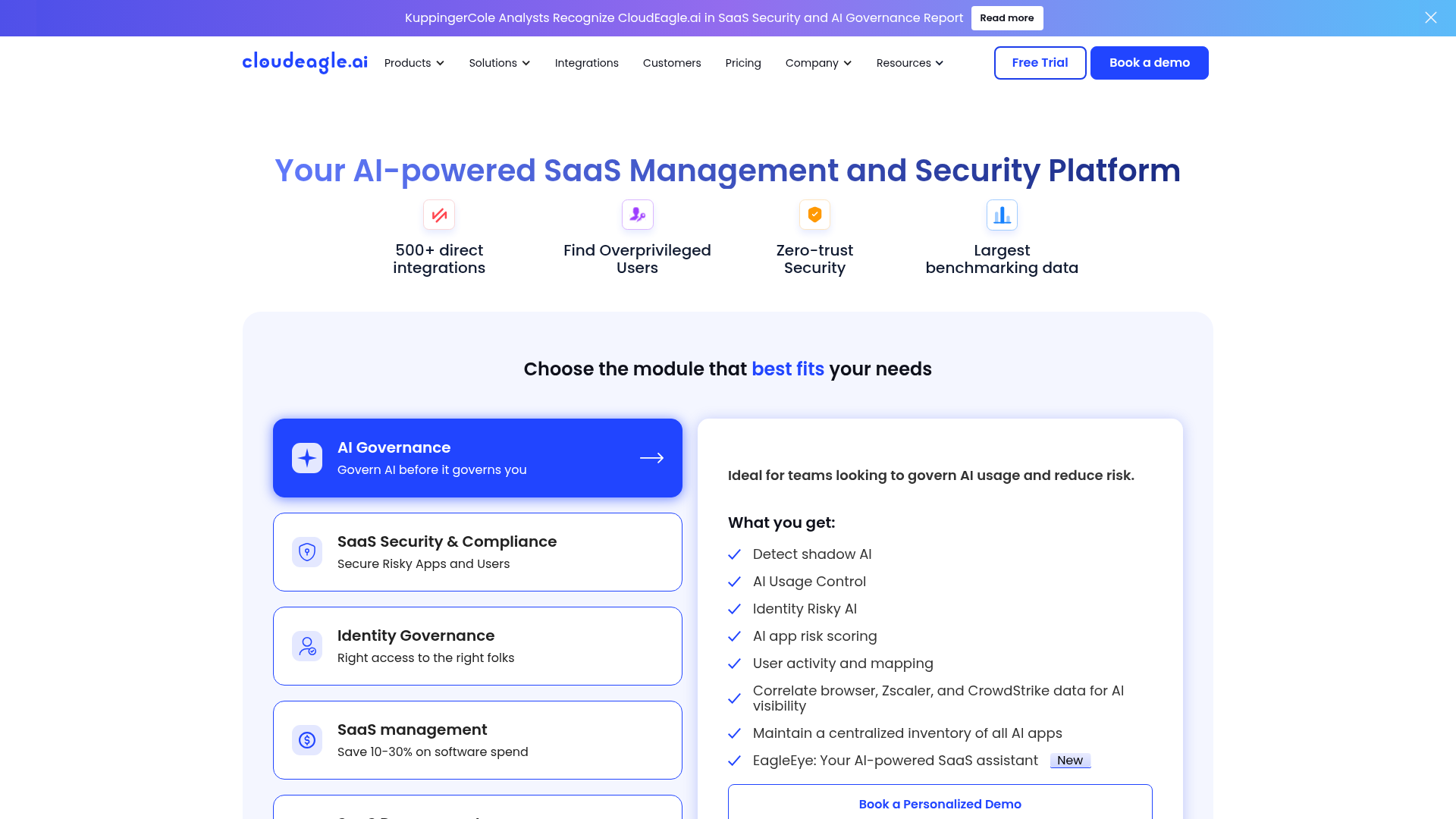Click the text 'Detect shadow AI'

point(812,554)
